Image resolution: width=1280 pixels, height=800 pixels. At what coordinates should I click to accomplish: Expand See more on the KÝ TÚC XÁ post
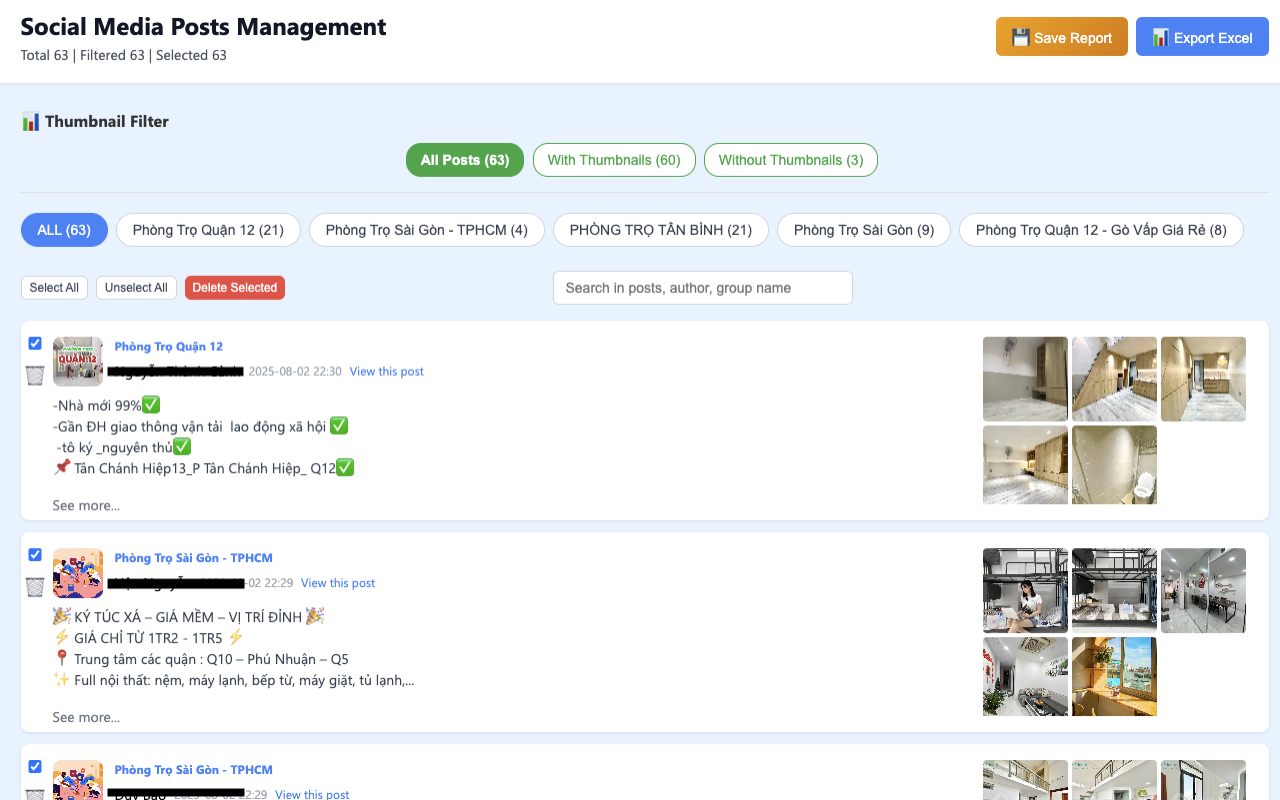pyautogui.click(x=86, y=717)
